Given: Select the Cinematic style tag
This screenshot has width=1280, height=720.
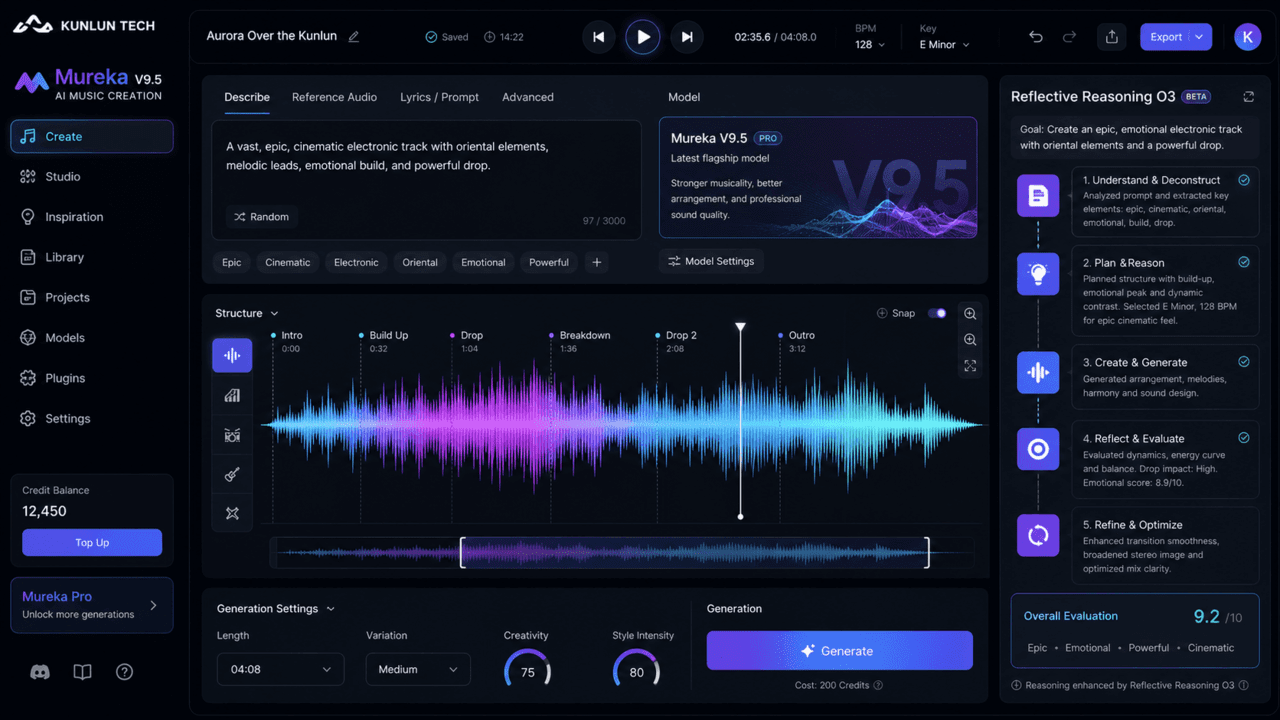Looking at the screenshot, I should point(288,262).
